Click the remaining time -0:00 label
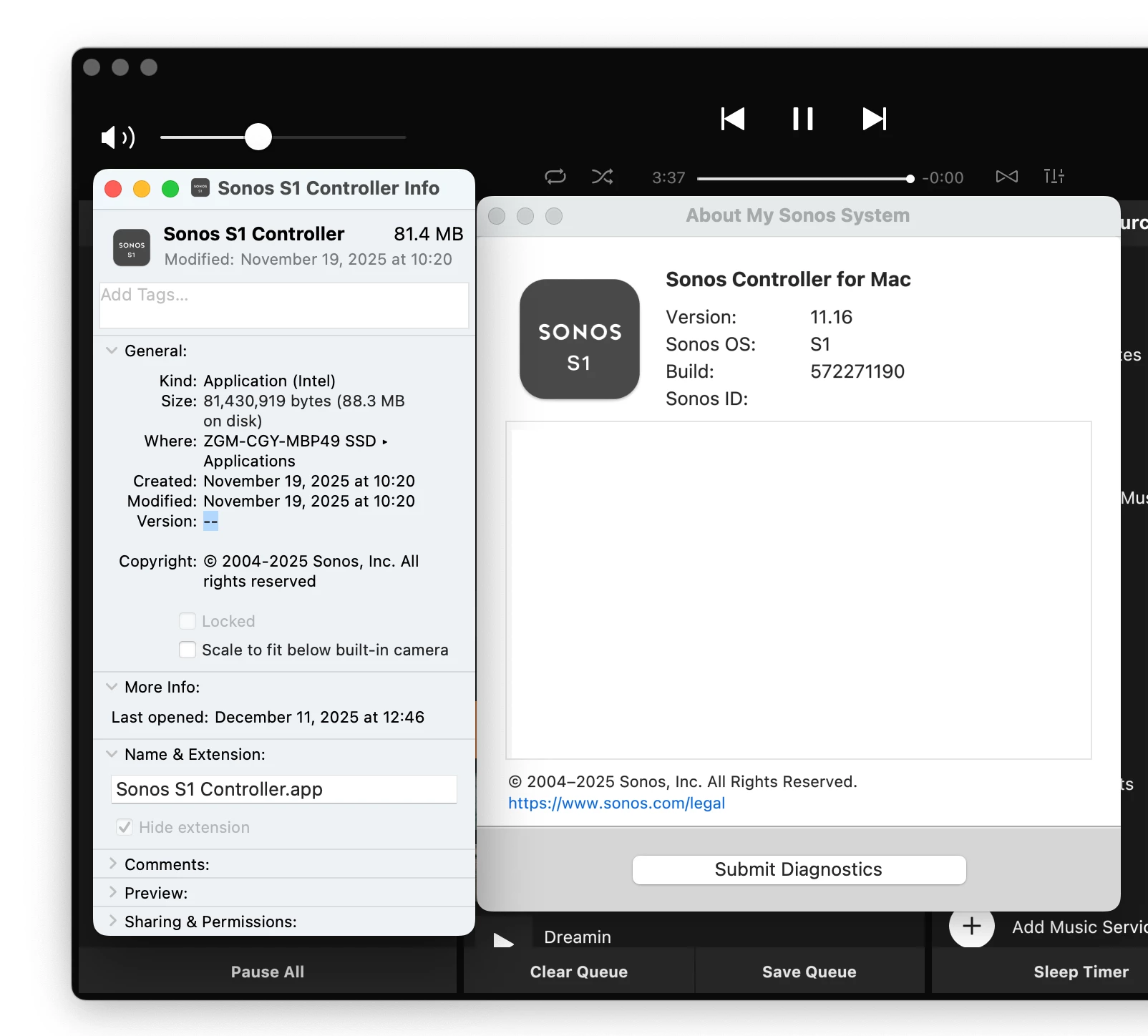Screen dimensions: 1148x1036 click(x=943, y=177)
